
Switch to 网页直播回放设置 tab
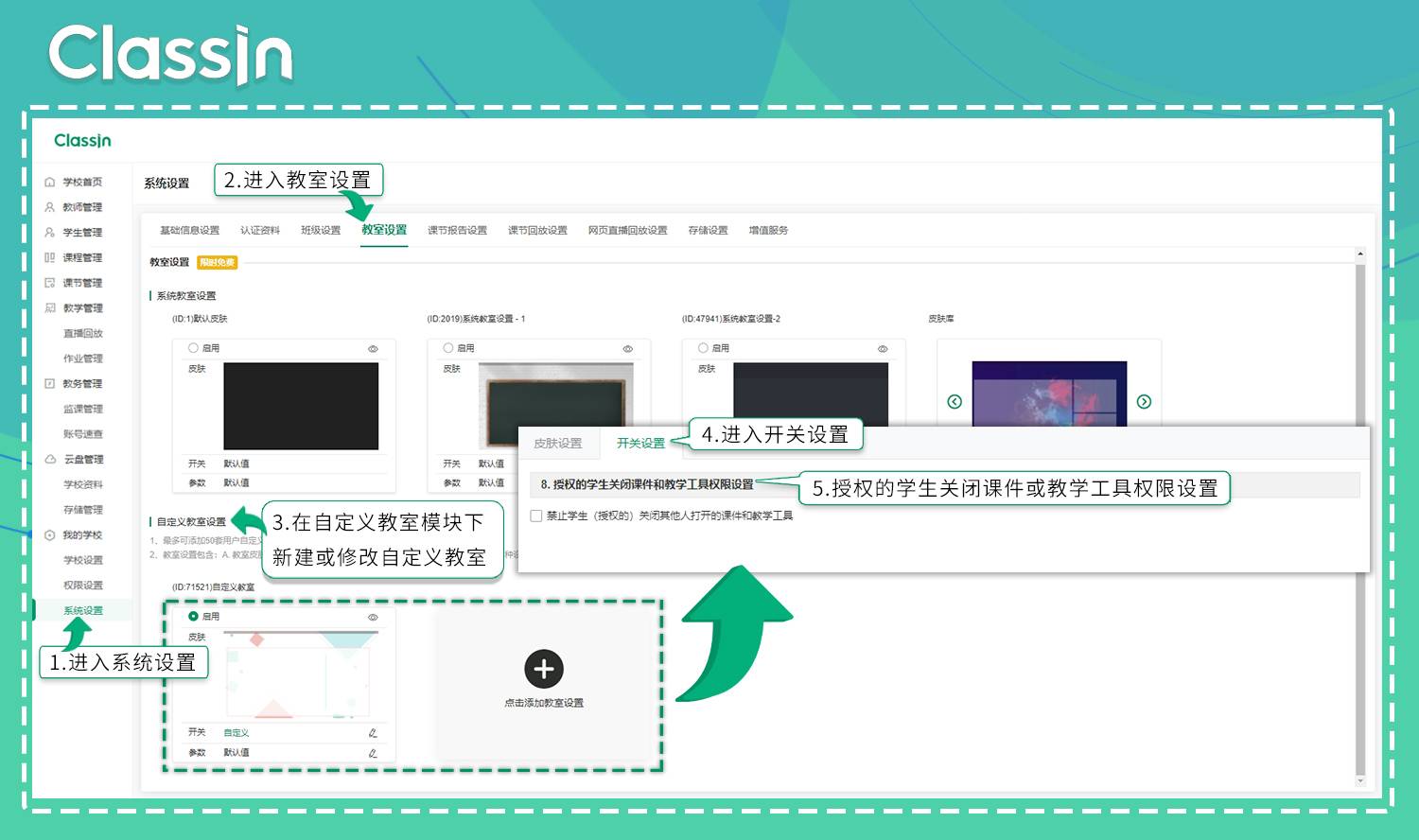(x=628, y=231)
